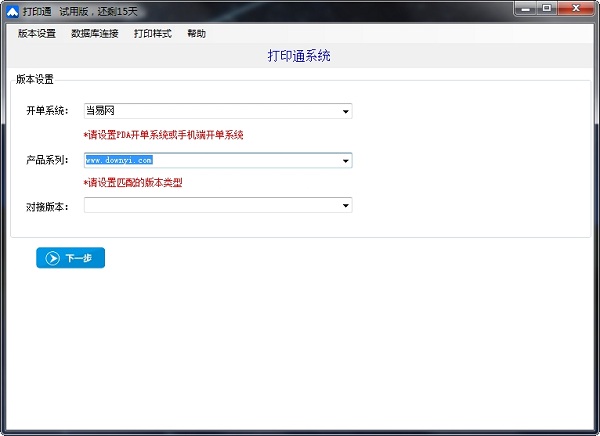600x436 pixels.
Task: Open the 版本设置 menu
Action: [x=37, y=33]
